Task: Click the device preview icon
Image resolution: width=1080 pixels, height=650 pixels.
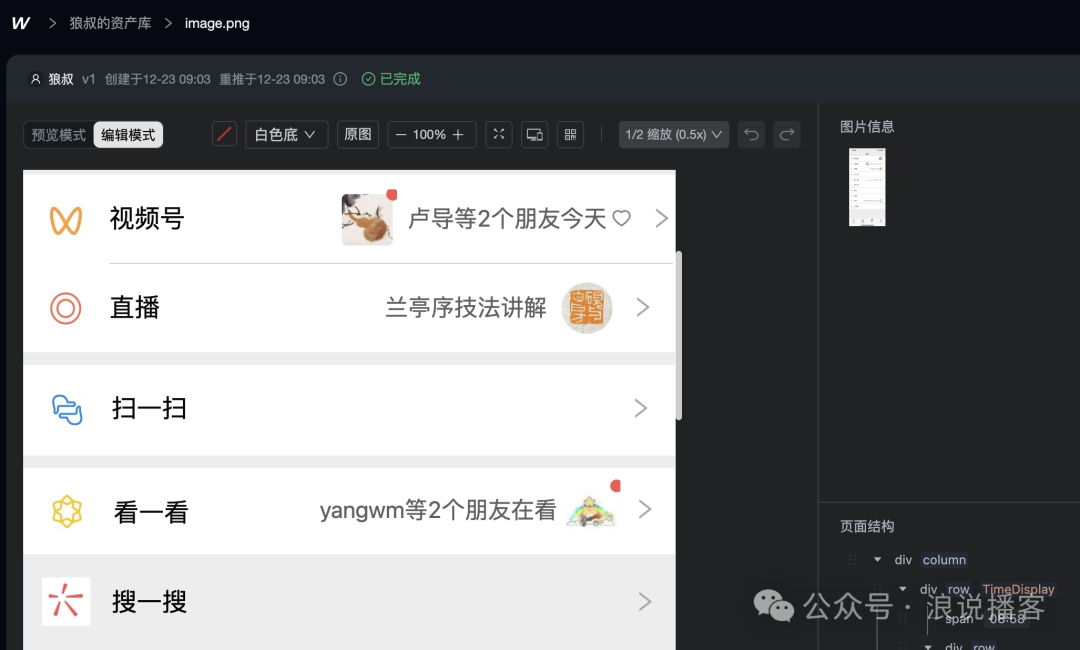Action: 534,134
